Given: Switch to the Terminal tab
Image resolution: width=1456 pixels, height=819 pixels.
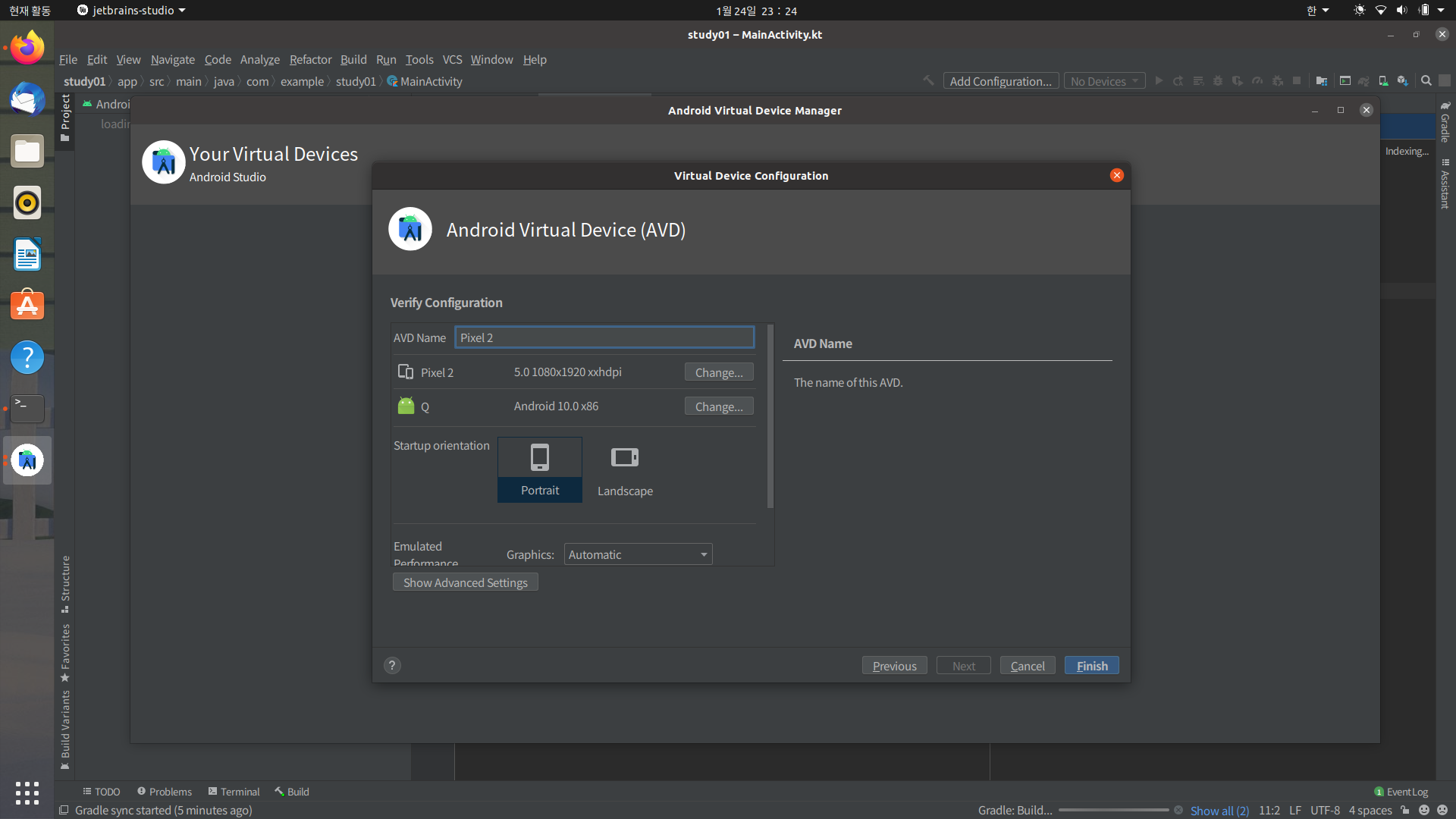Looking at the screenshot, I should pos(234,792).
